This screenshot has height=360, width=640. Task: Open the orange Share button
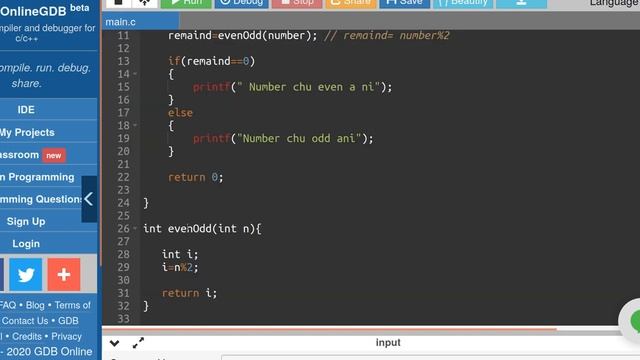pos(351,3)
